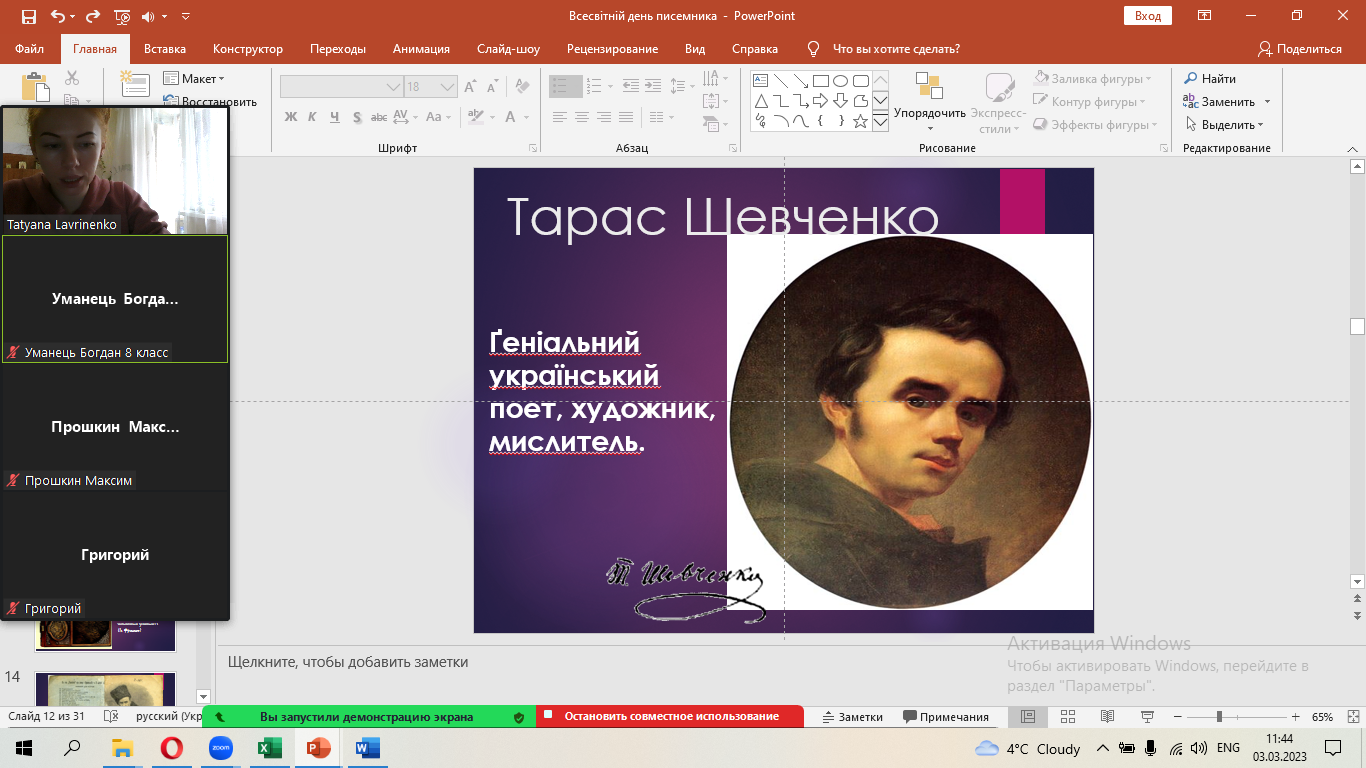The image size is (1366, 768).
Task: Save the presentation from Quick Access toolbar
Action: click(x=28, y=16)
